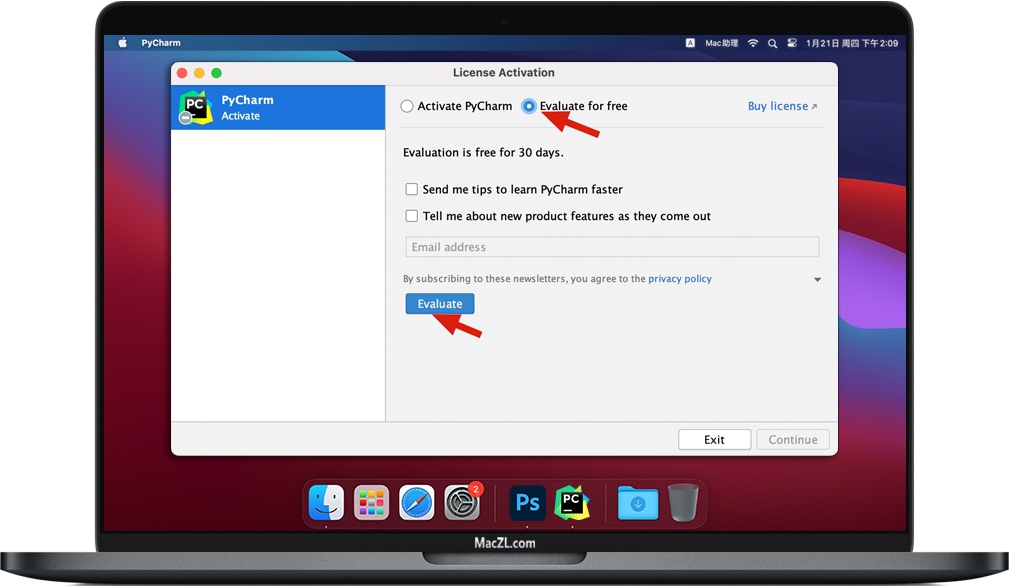
Task: Click the input source icon in menu bar
Action: [x=690, y=43]
